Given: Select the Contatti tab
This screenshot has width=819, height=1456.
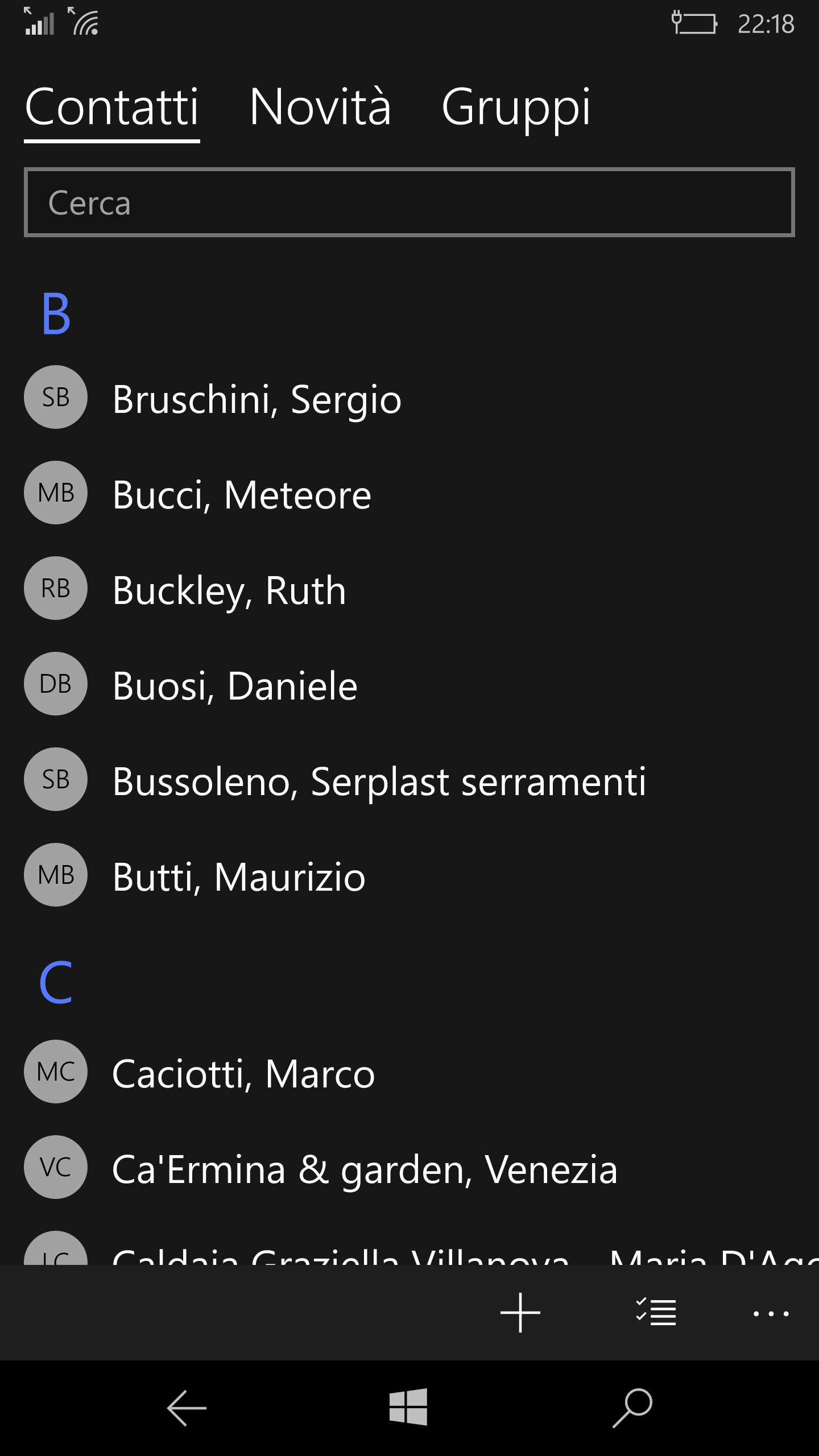Looking at the screenshot, I should click(112, 107).
